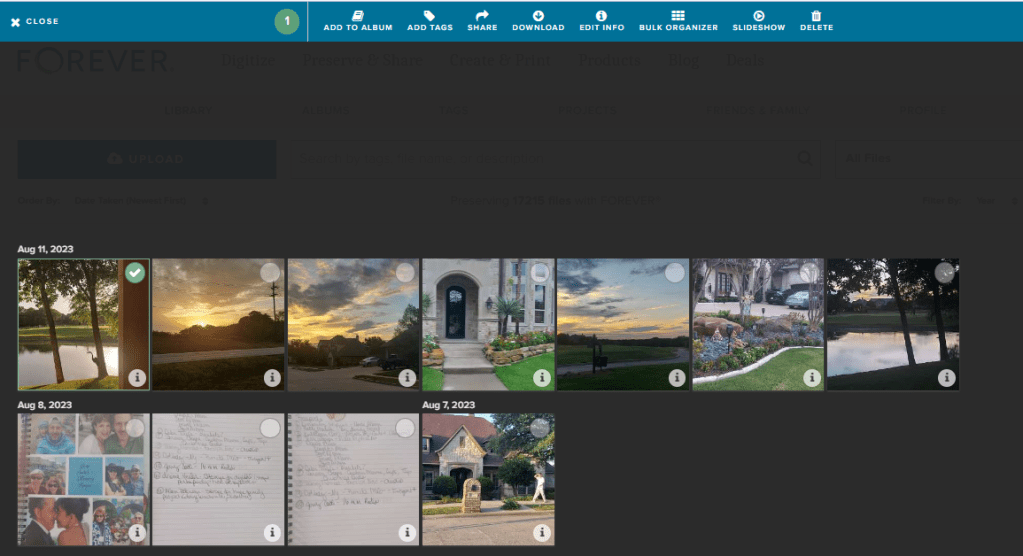Open the Products navigation menu
Screen dimensions: 1023x556
click(x=610, y=61)
